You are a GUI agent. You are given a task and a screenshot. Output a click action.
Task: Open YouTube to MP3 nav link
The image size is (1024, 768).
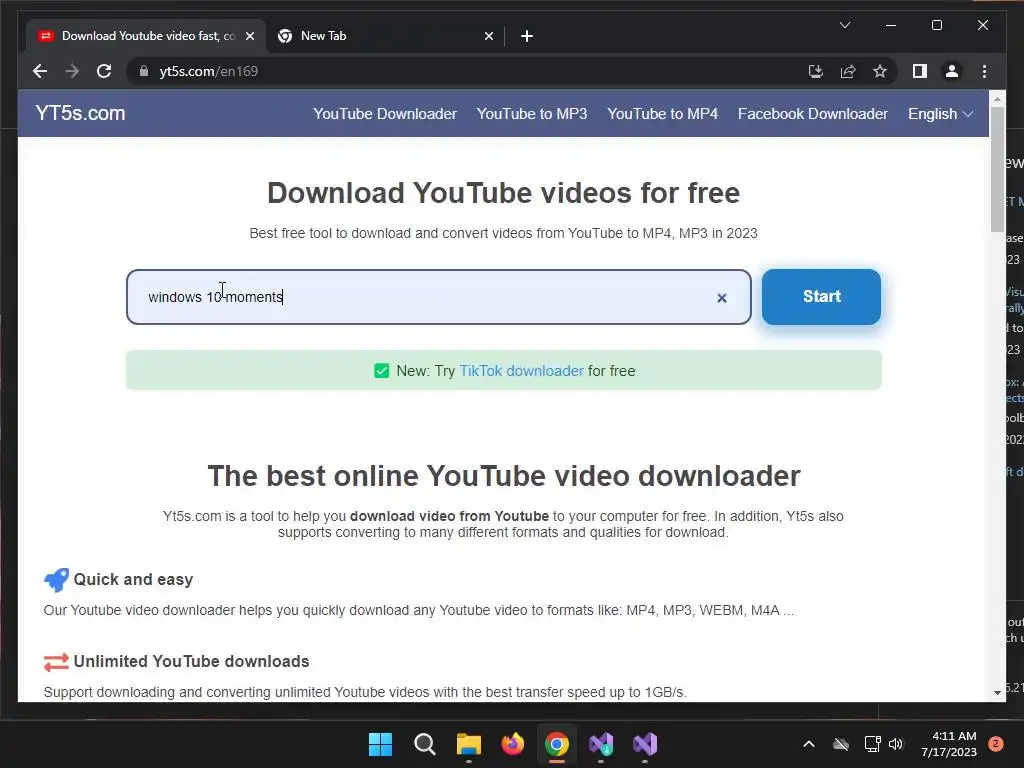click(532, 114)
